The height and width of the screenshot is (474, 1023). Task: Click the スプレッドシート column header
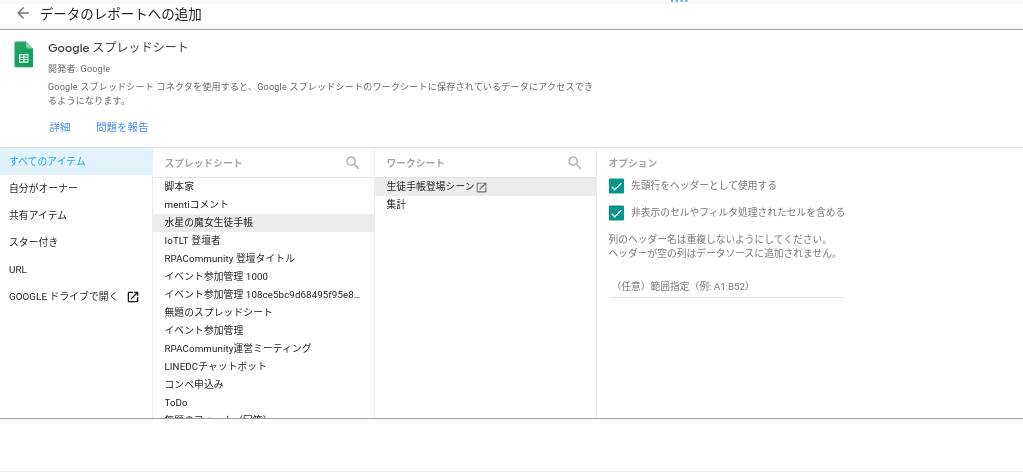(x=203, y=163)
